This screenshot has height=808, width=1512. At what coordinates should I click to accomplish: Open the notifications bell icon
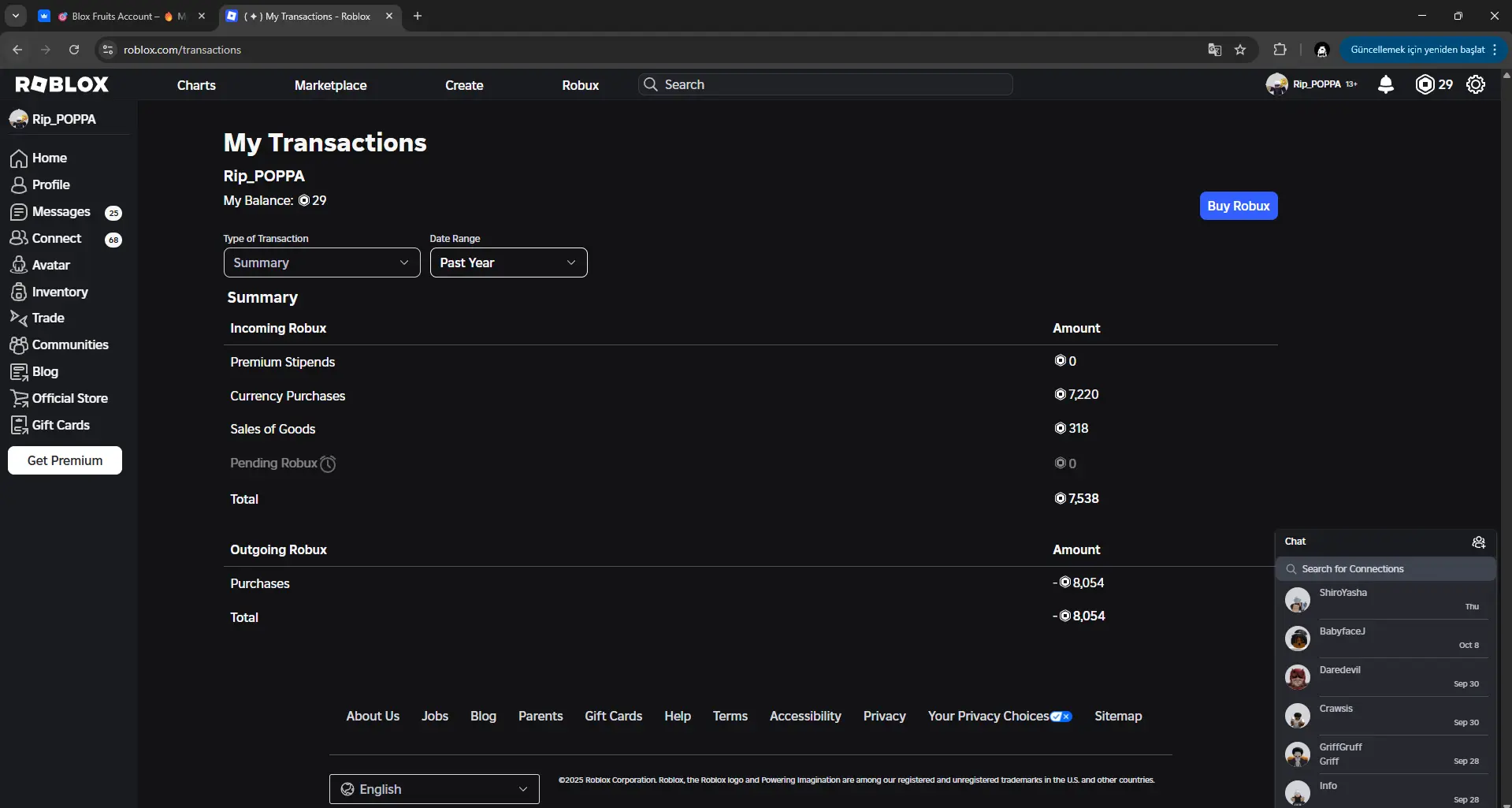[1385, 84]
